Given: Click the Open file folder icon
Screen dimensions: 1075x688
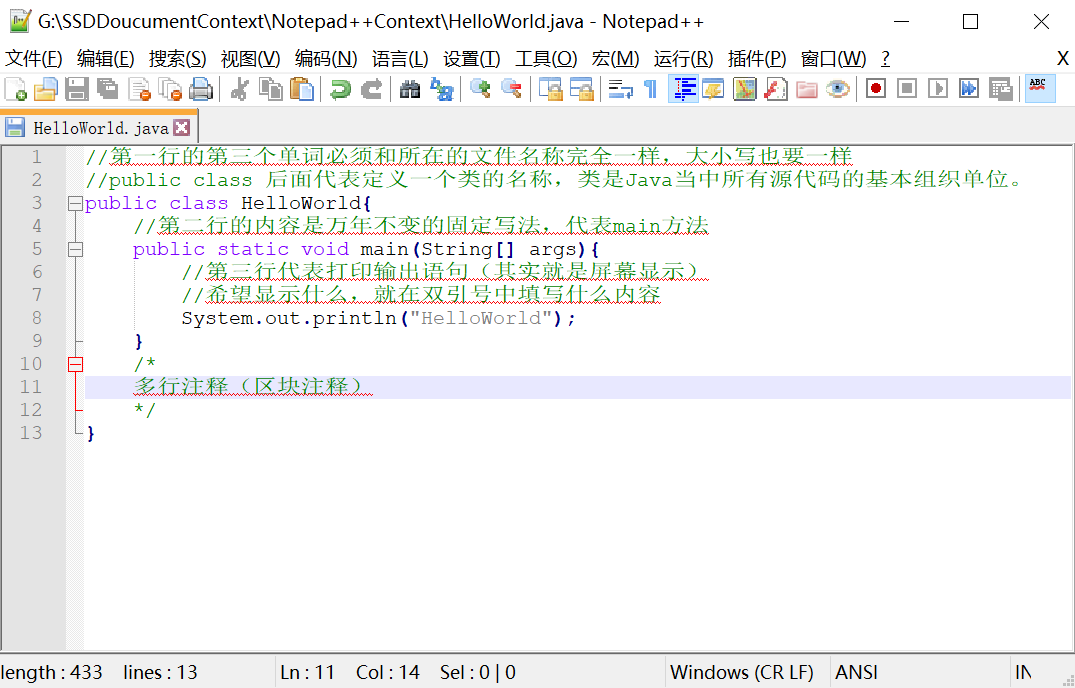Looking at the screenshot, I should [x=46, y=89].
